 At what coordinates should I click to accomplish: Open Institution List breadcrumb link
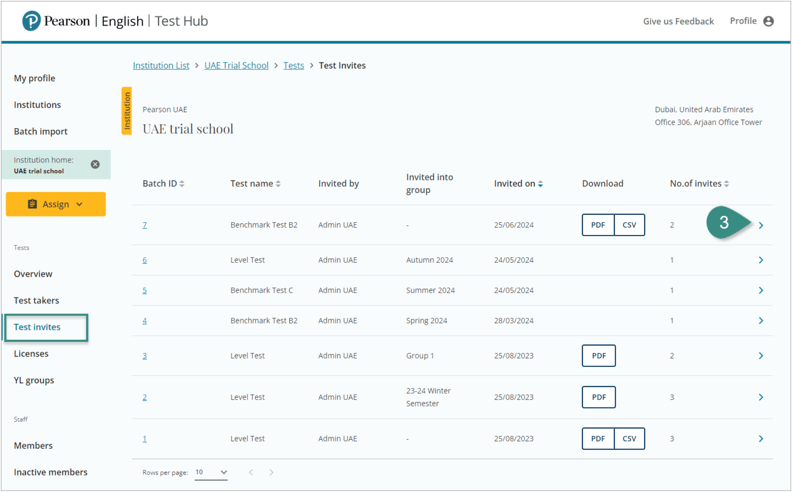point(161,66)
